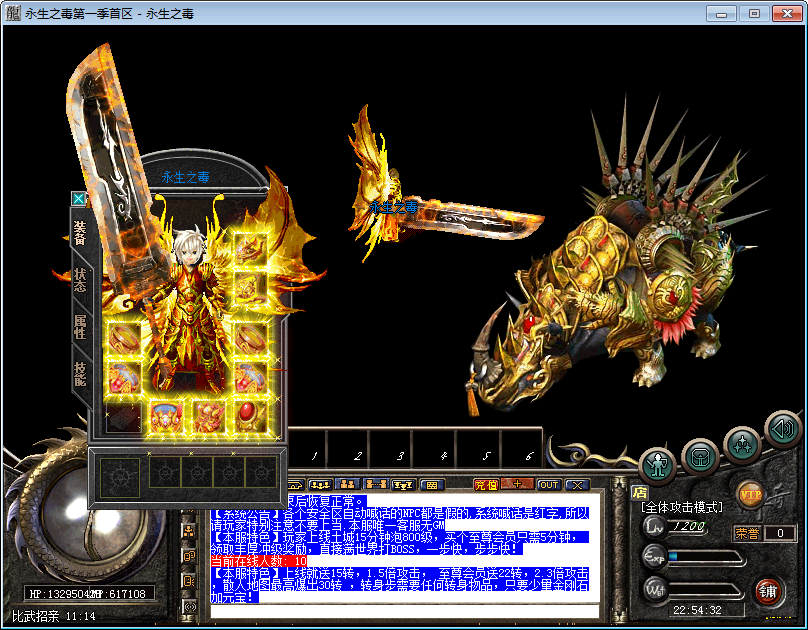The height and width of the screenshot is (630, 808).
Task: Click the orange plus button beside 充值
Action: coord(517,484)
